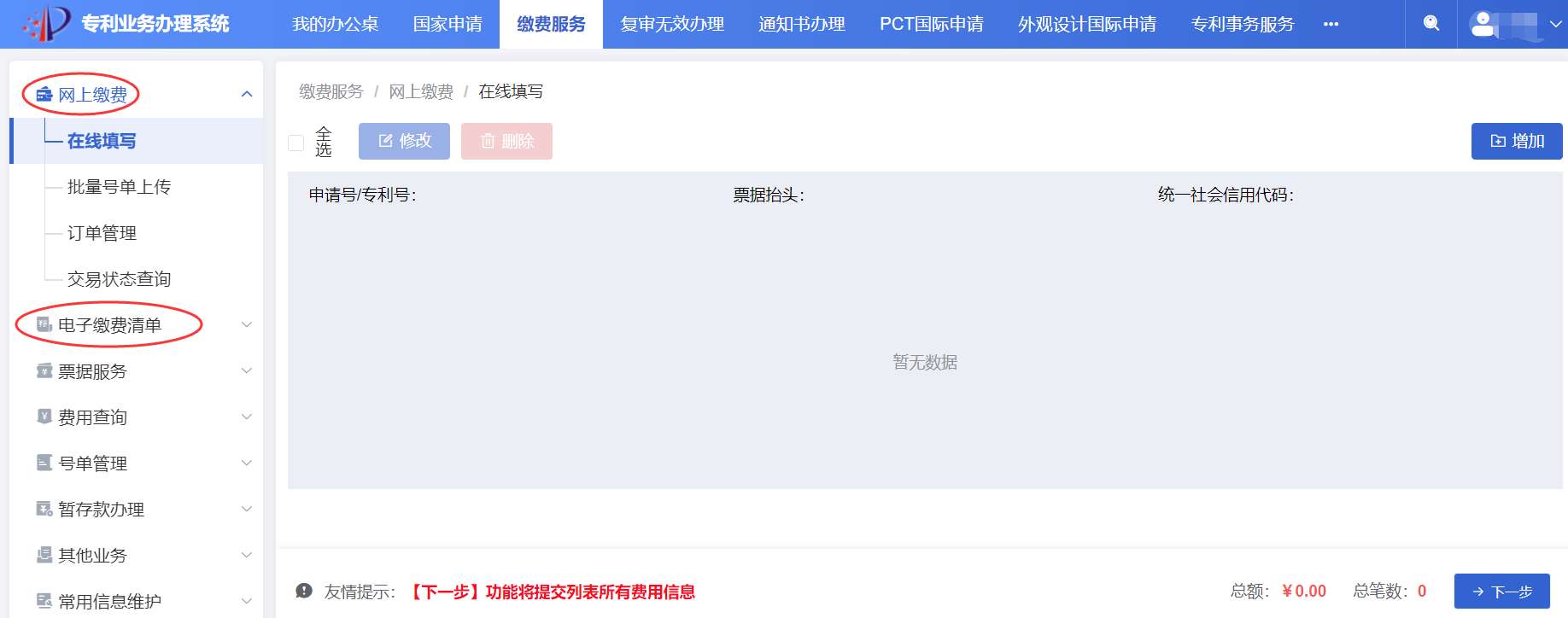
Task: Open the 我的办公桌 top menu
Action: tap(335, 24)
